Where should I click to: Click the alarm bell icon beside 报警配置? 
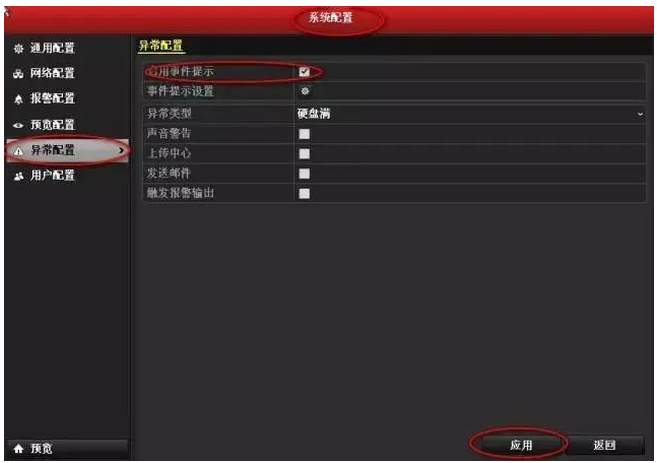[x=18, y=99]
